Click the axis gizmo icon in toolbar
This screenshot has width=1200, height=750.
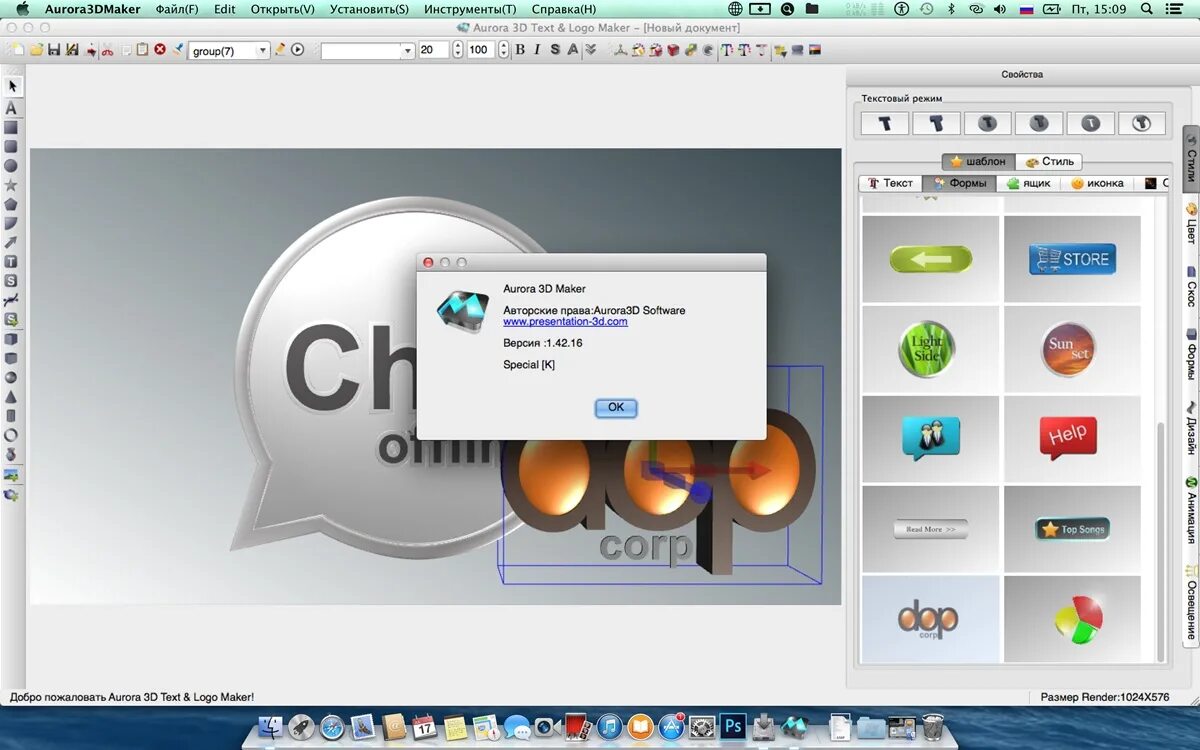621,50
